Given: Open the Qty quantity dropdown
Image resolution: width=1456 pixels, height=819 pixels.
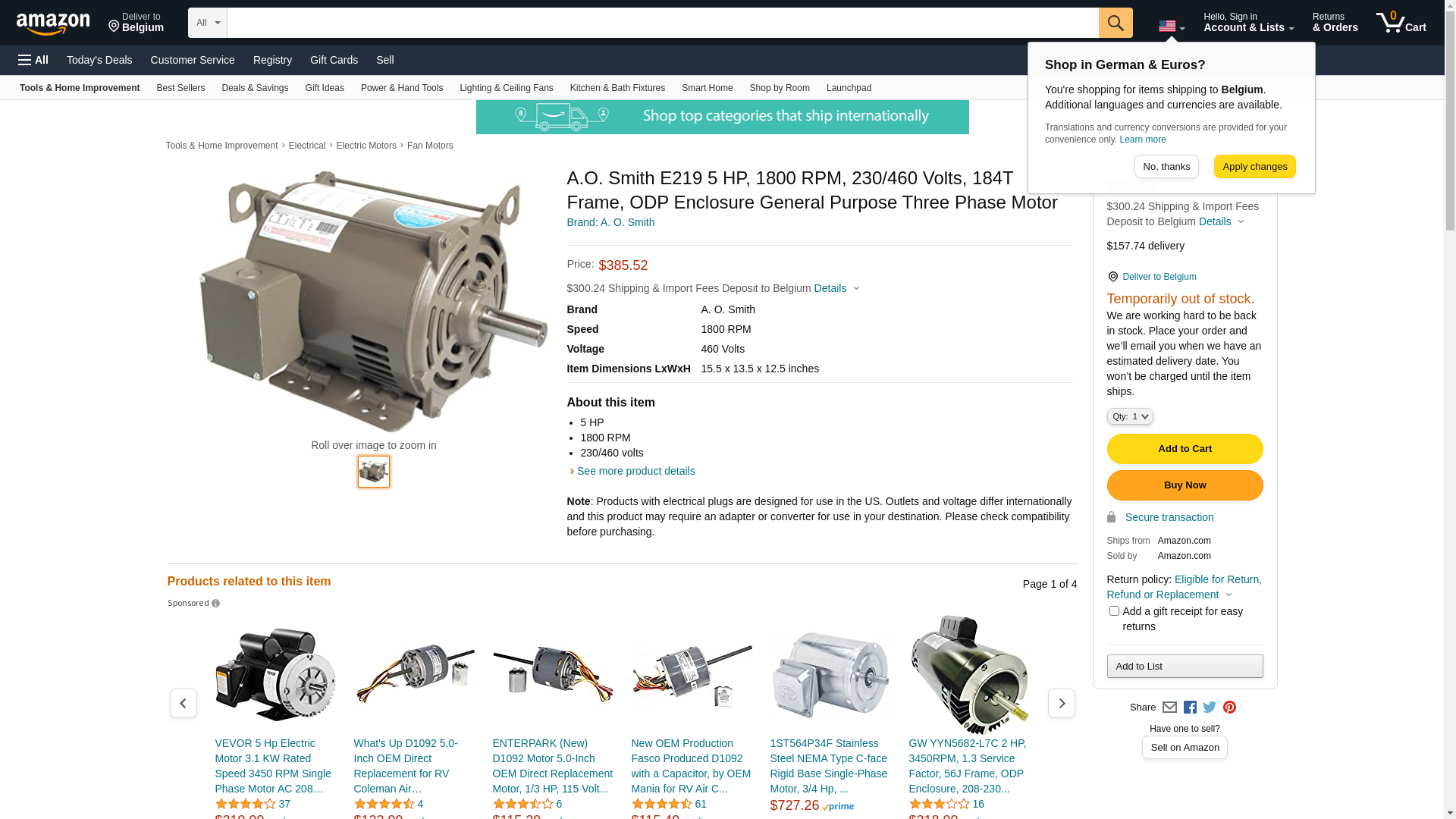Looking at the screenshot, I should click(x=1130, y=416).
